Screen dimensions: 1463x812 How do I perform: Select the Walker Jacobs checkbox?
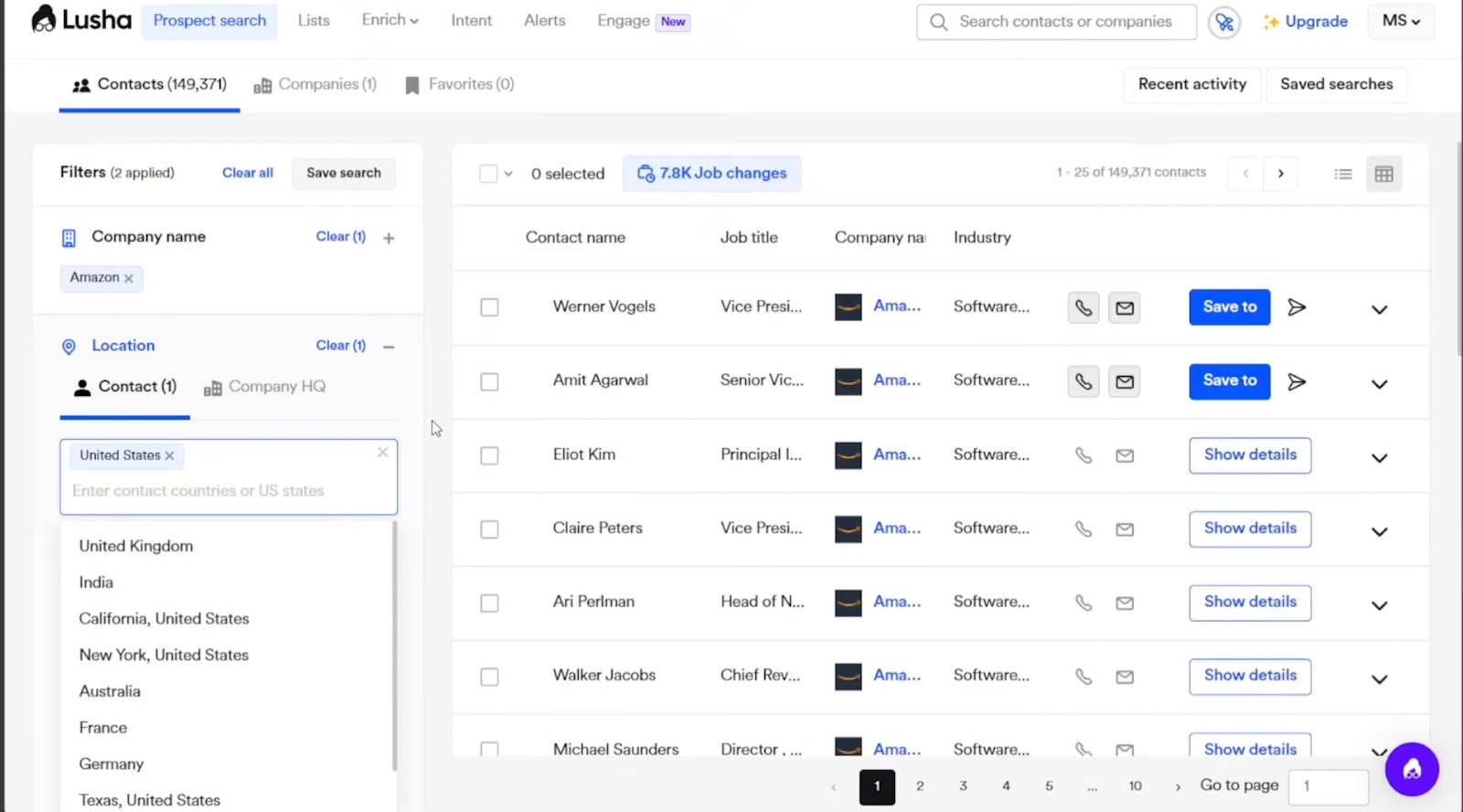pyautogui.click(x=489, y=677)
